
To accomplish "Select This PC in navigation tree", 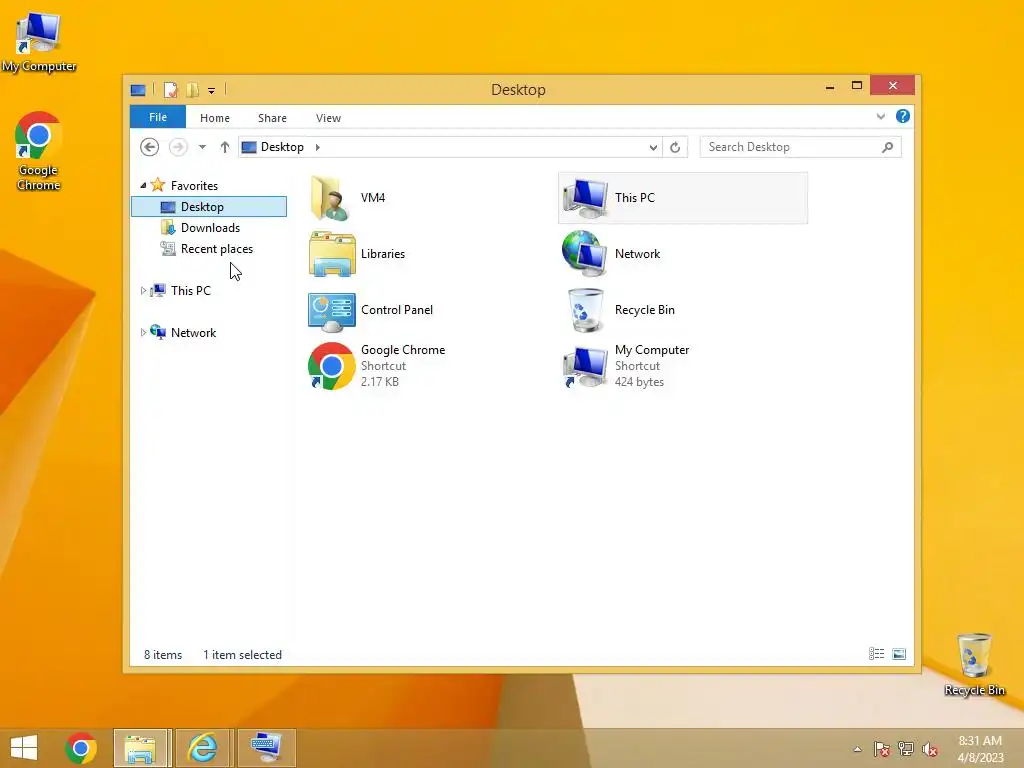I will tap(191, 291).
